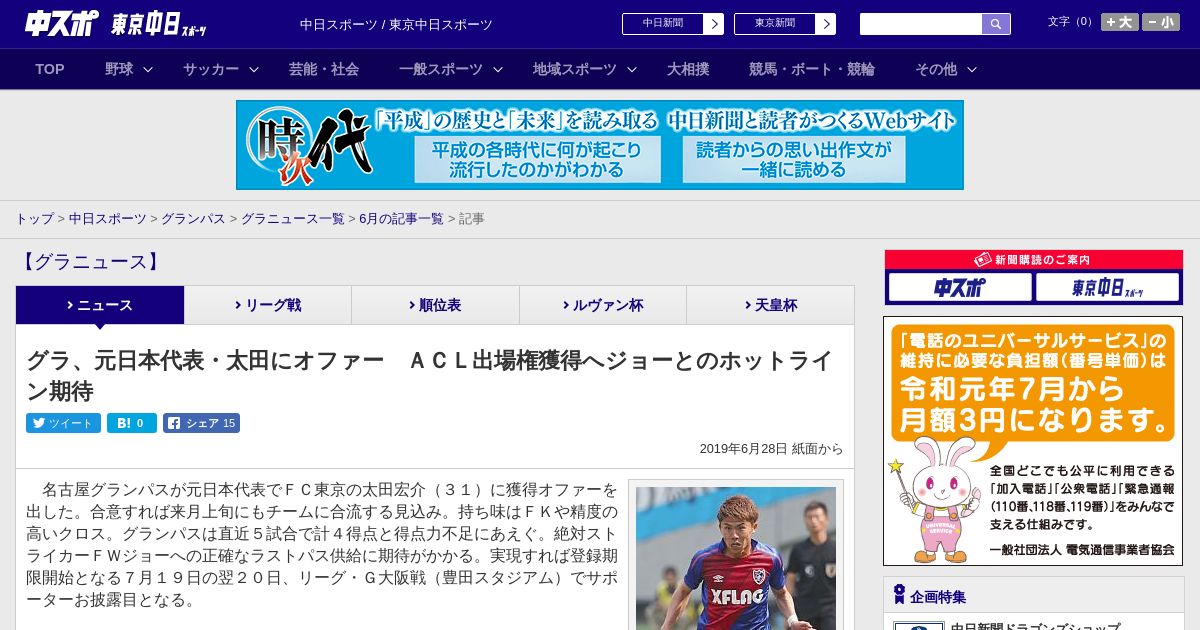
Task: Switch to the リーグ戦 tab
Action: tap(268, 305)
